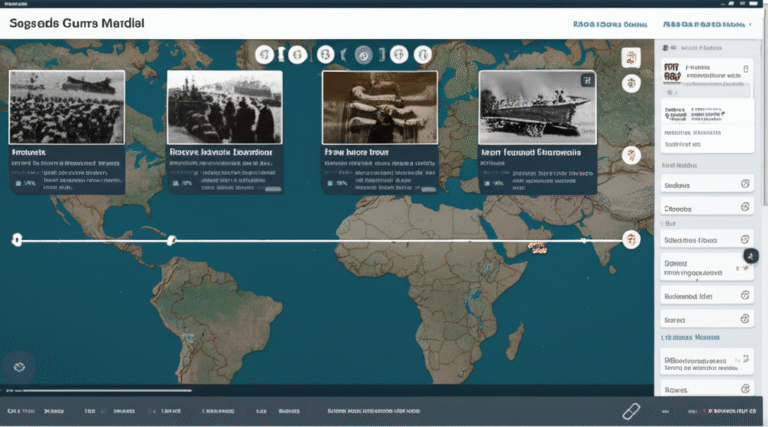Image resolution: width=768 pixels, height=427 pixels.
Task: Open the first crowd photo event card
Action: pos(67,132)
